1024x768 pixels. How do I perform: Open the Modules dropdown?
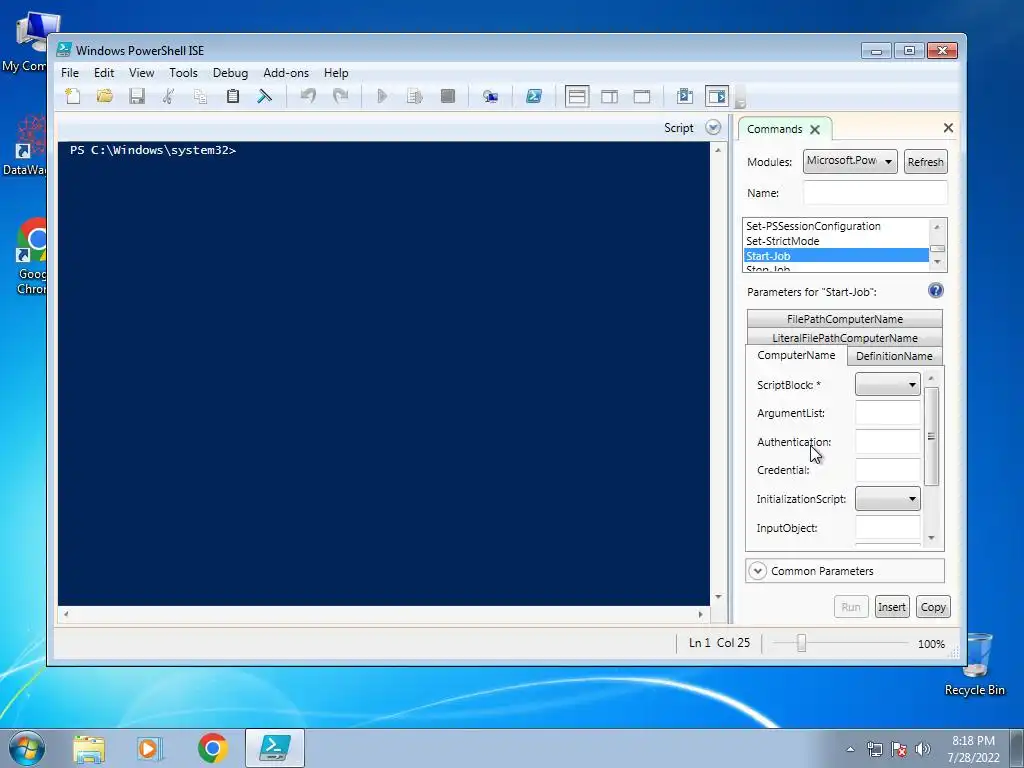[x=850, y=161]
